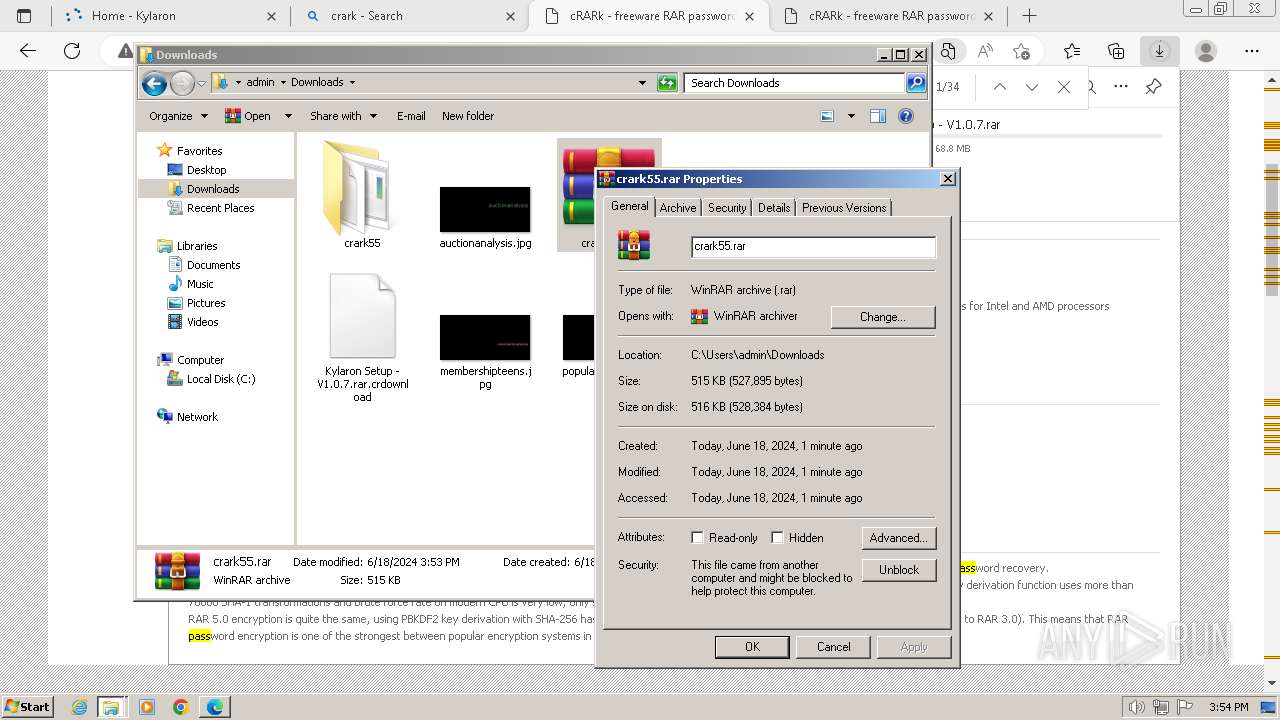Switch to crark - Search browser tab

tap(408, 16)
